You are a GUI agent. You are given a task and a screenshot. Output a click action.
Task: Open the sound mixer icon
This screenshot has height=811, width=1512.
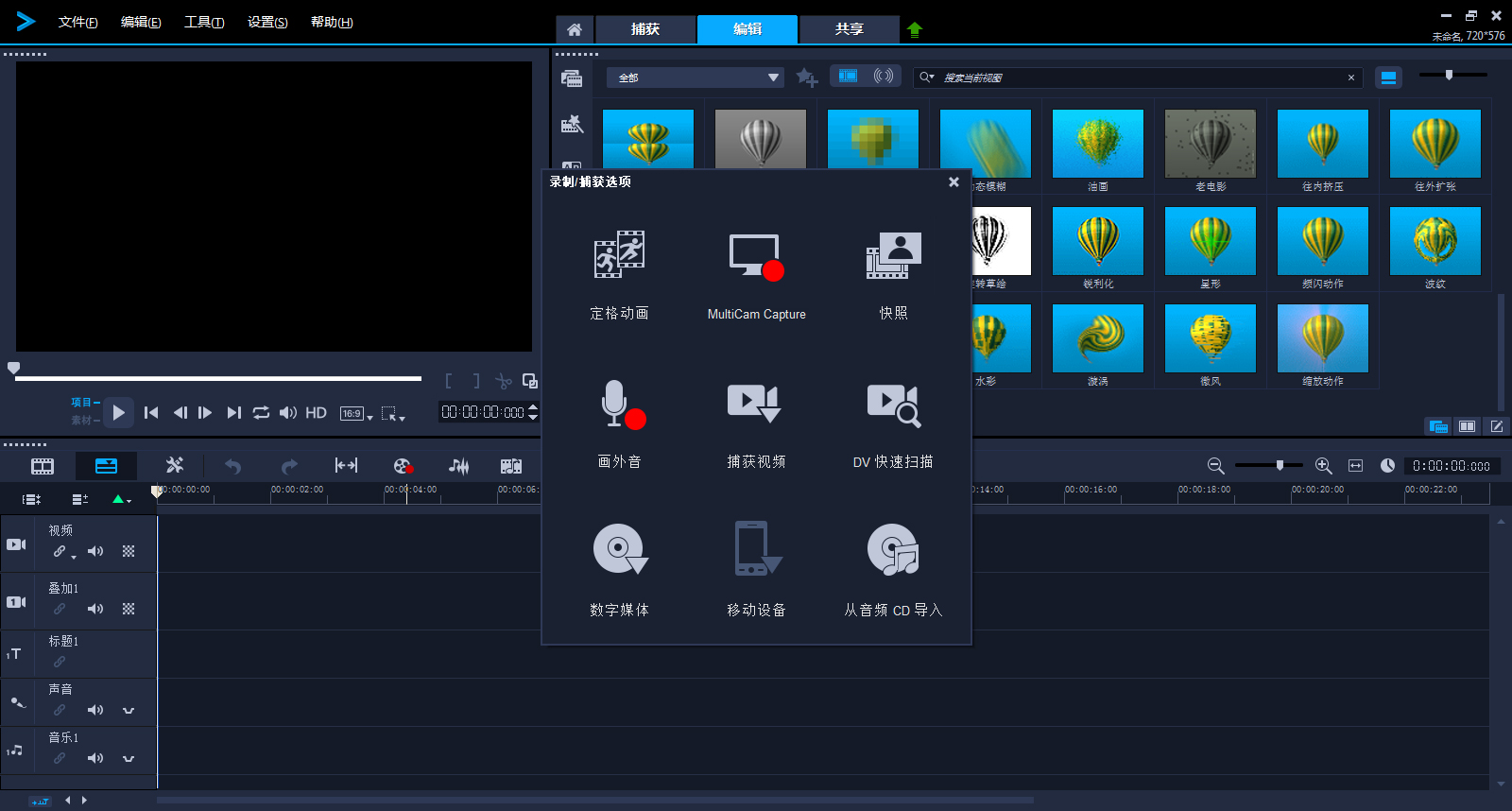[x=458, y=466]
